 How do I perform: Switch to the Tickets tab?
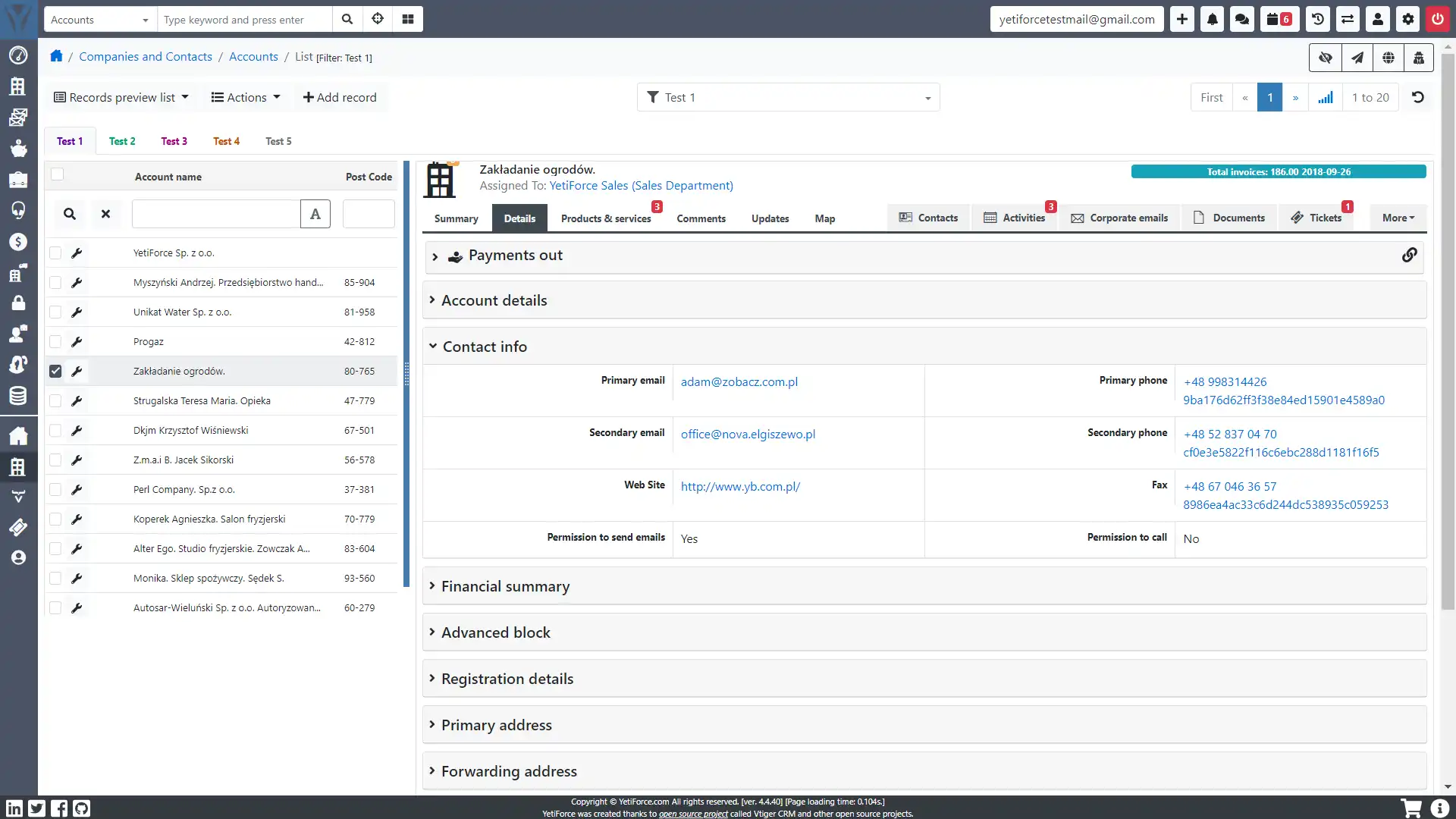click(1325, 218)
